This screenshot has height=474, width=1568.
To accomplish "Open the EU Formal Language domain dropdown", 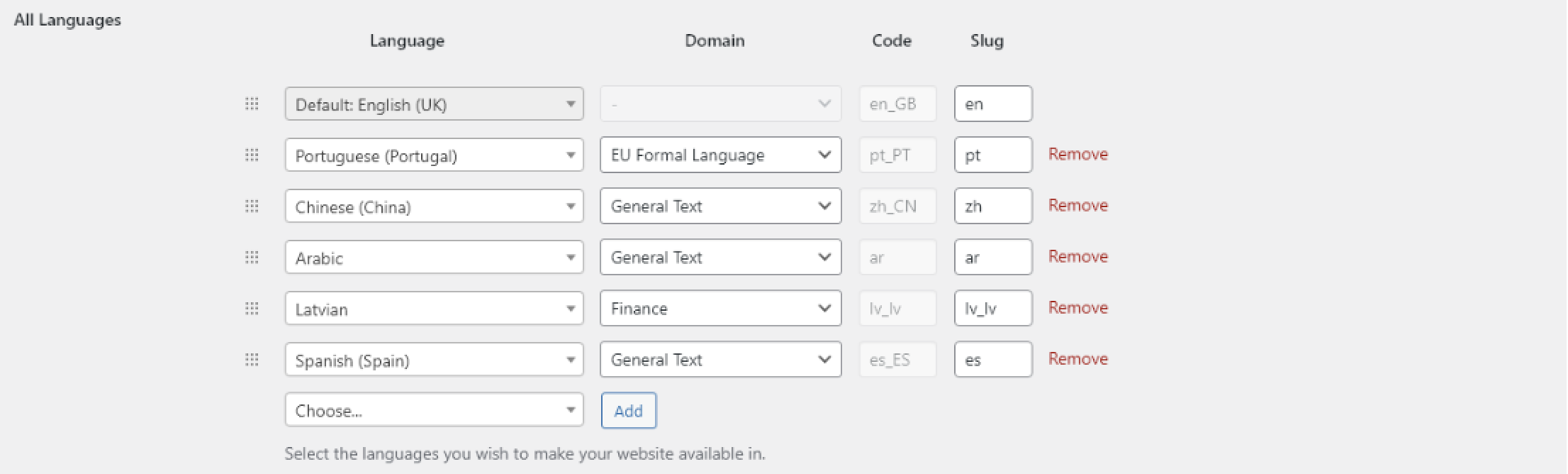I will click(x=721, y=155).
